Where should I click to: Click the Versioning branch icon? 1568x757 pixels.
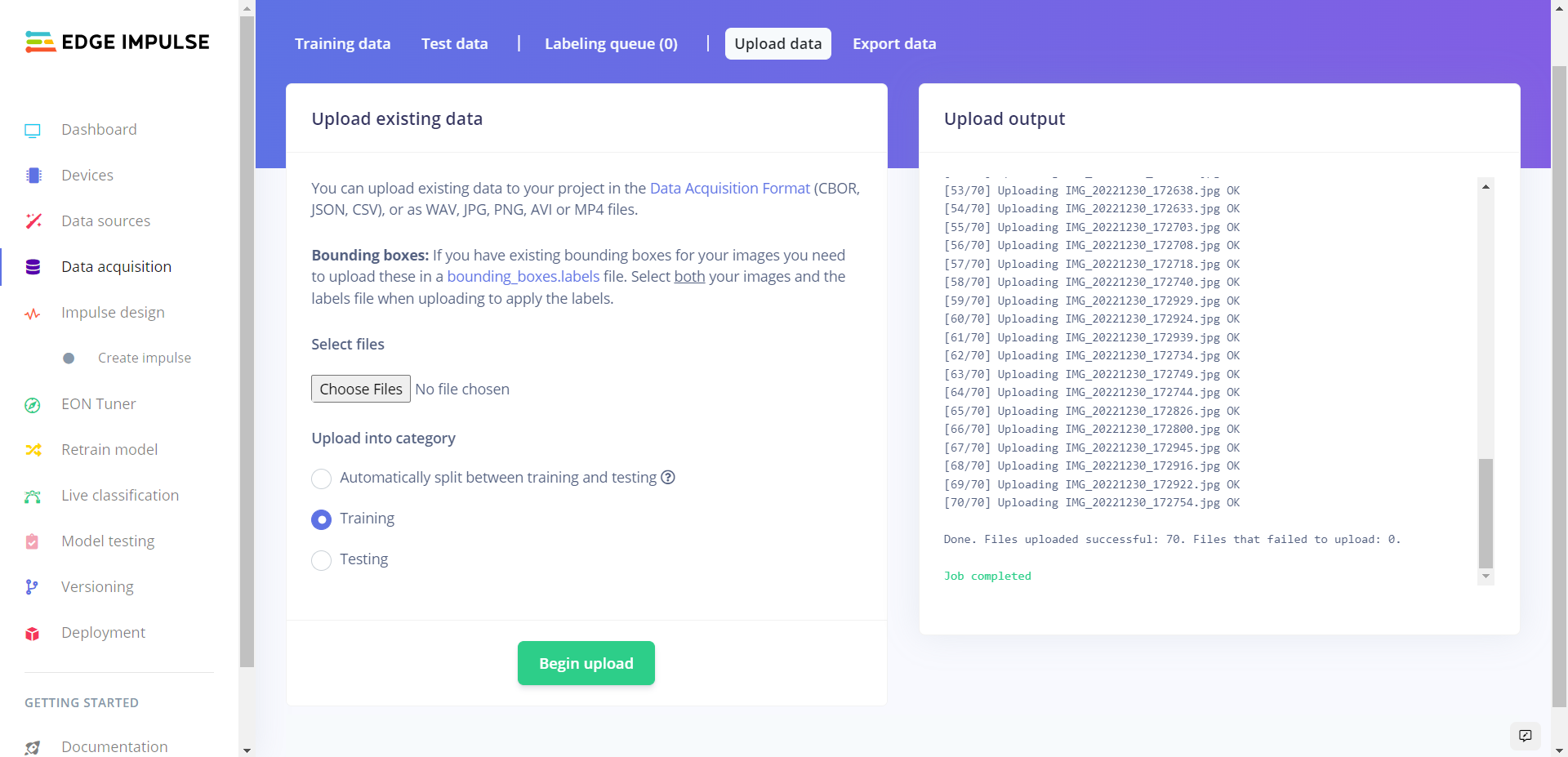pos(32,587)
